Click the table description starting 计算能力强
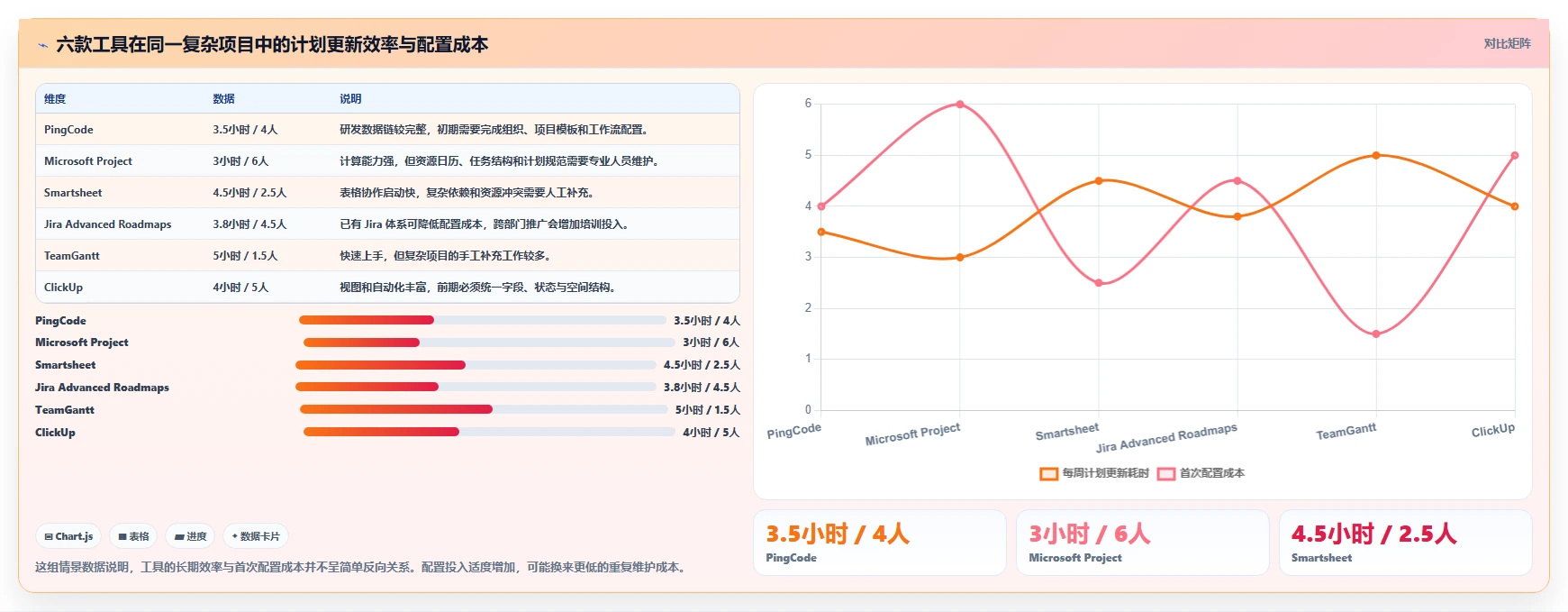The width and height of the screenshot is (1568, 612). pyautogui.click(x=501, y=161)
